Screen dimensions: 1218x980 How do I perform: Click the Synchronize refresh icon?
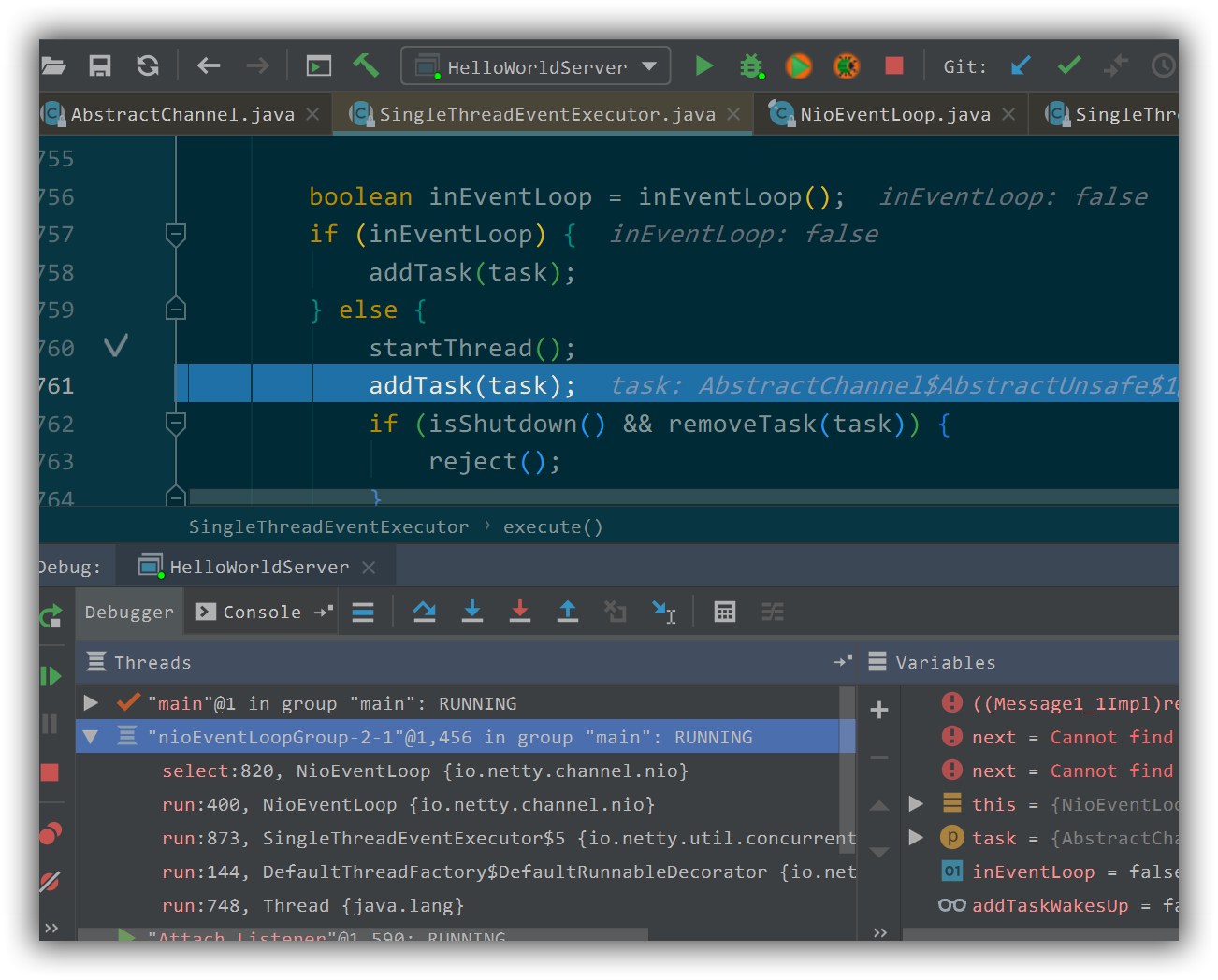coord(148,65)
